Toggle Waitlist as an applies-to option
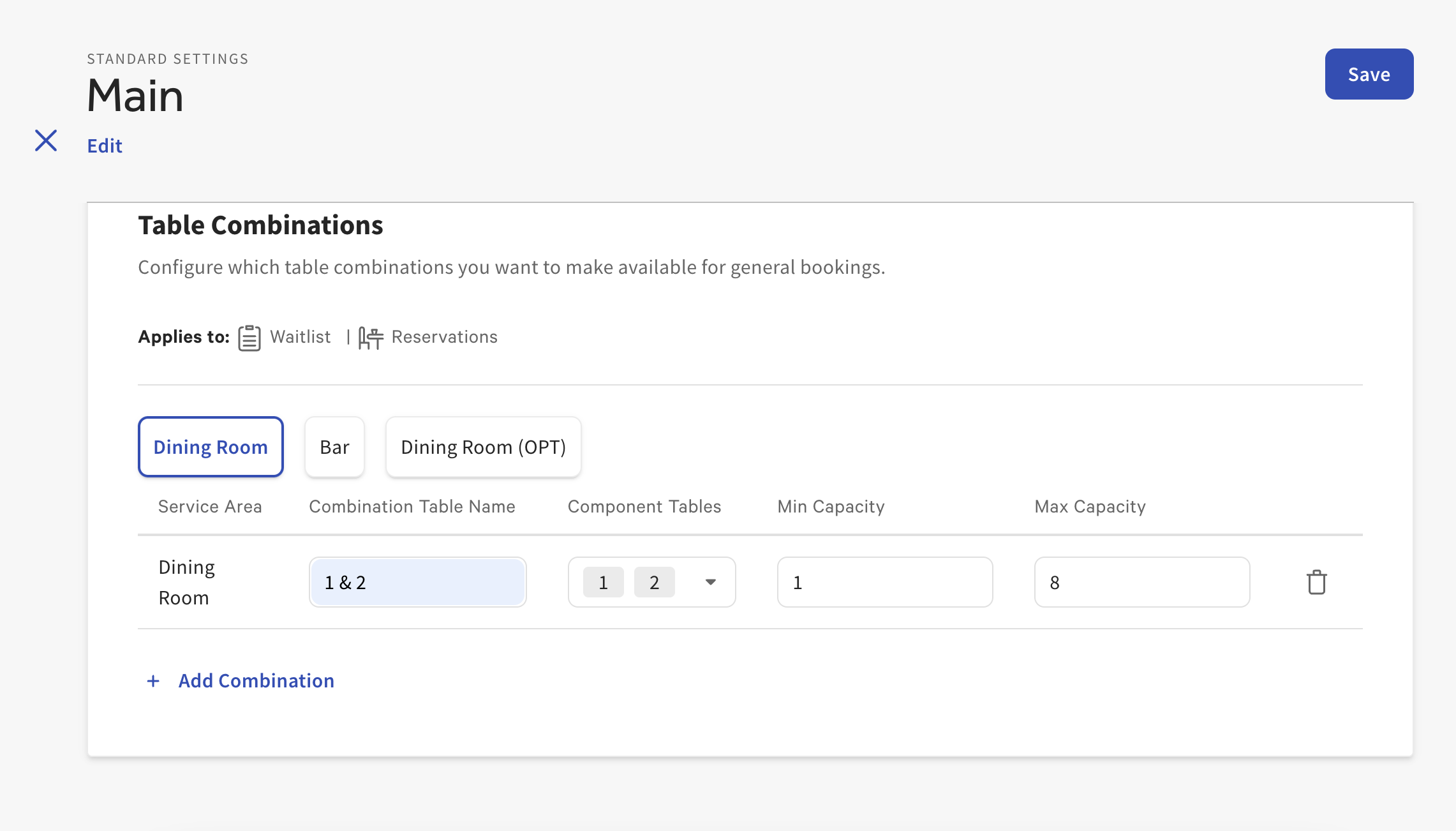 point(301,336)
